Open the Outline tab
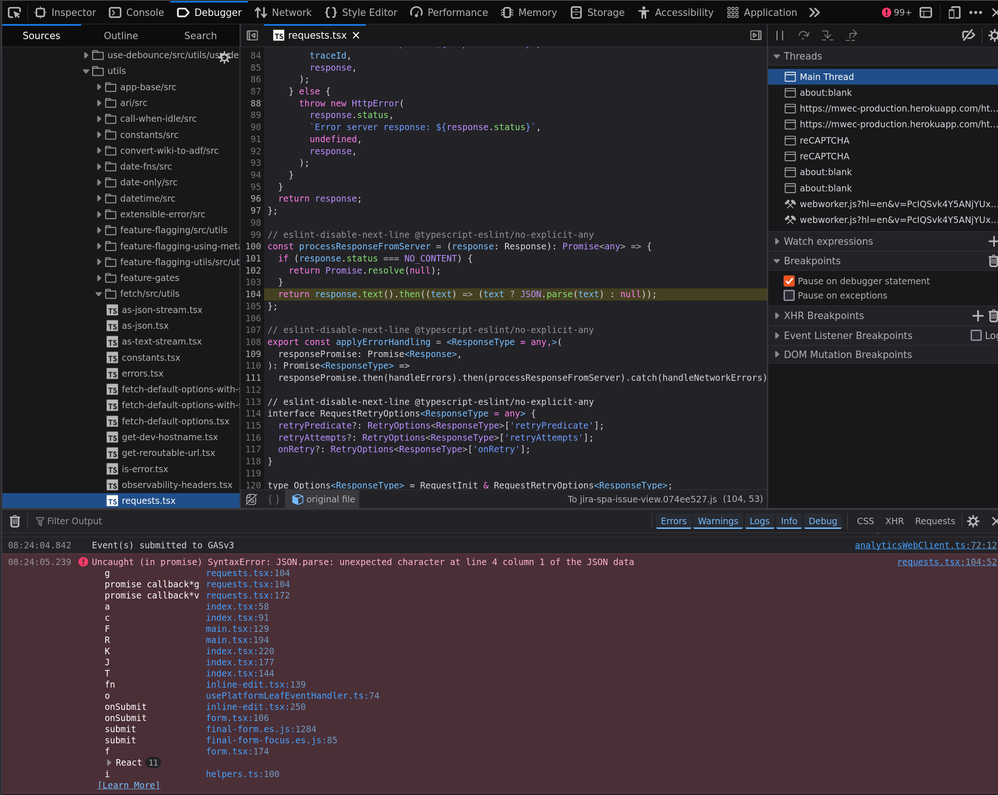The width and height of the screenshot is (998, 795). pyautogui.click(x=121, y=35)
